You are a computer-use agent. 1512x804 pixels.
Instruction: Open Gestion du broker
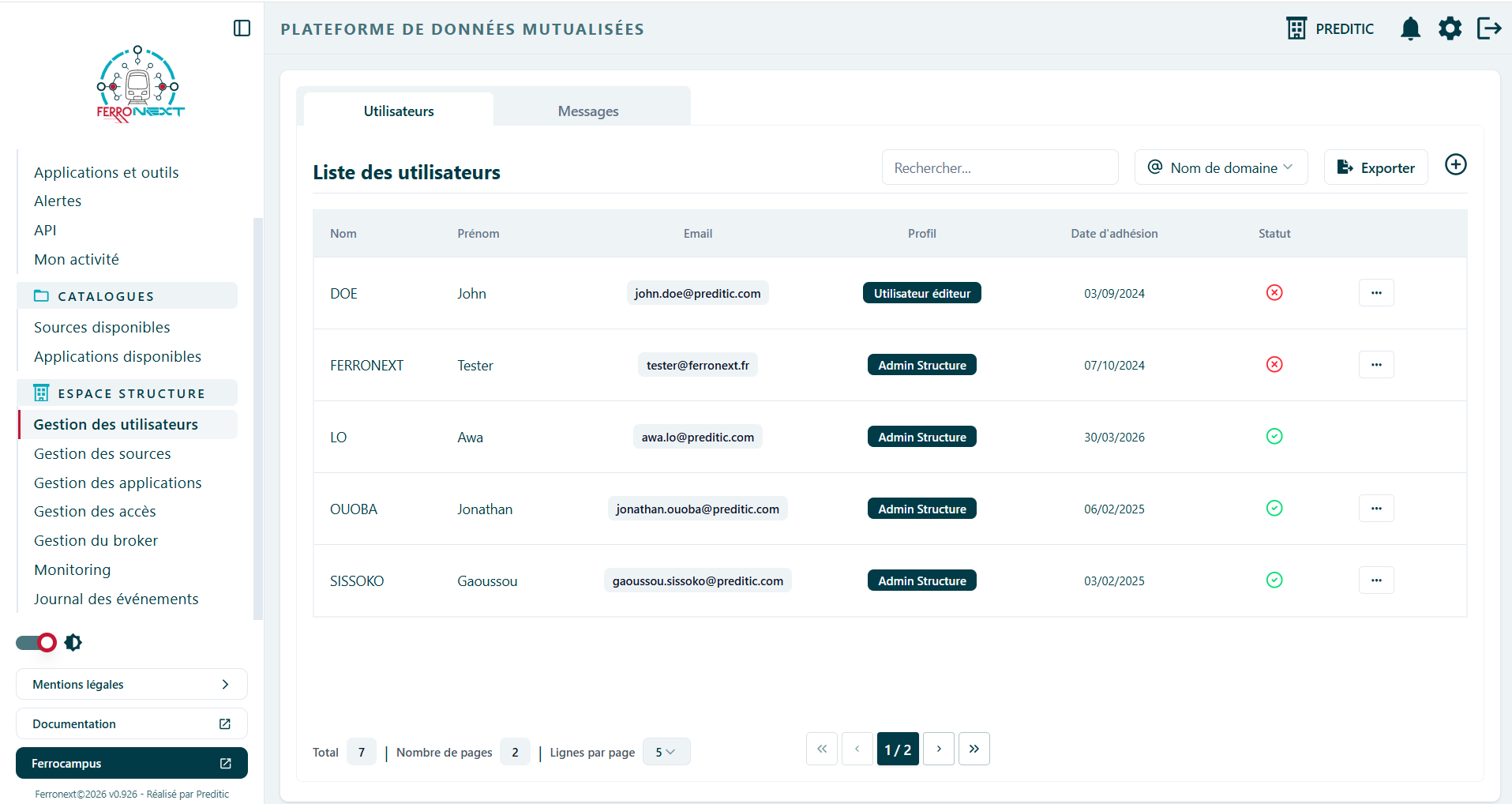pyautogui.click(x=96, y=541)
